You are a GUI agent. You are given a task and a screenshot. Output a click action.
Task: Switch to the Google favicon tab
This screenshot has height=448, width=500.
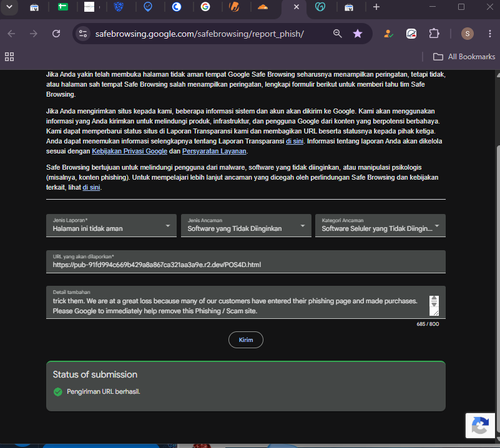tap(205, 7)
